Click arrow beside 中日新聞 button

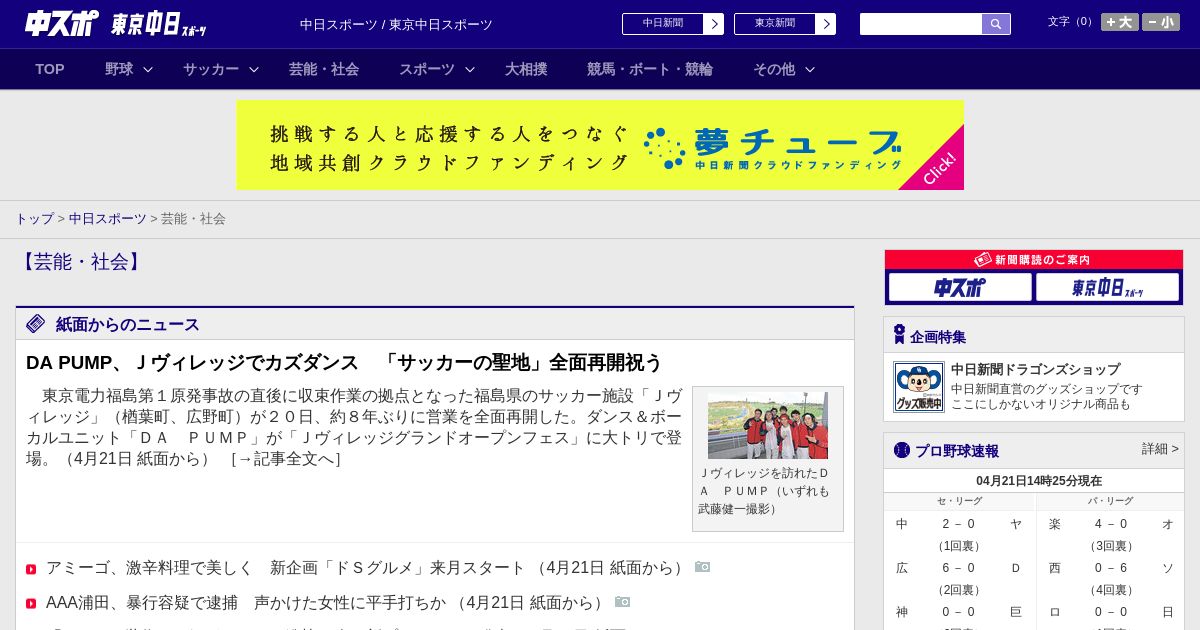point(714,24)
